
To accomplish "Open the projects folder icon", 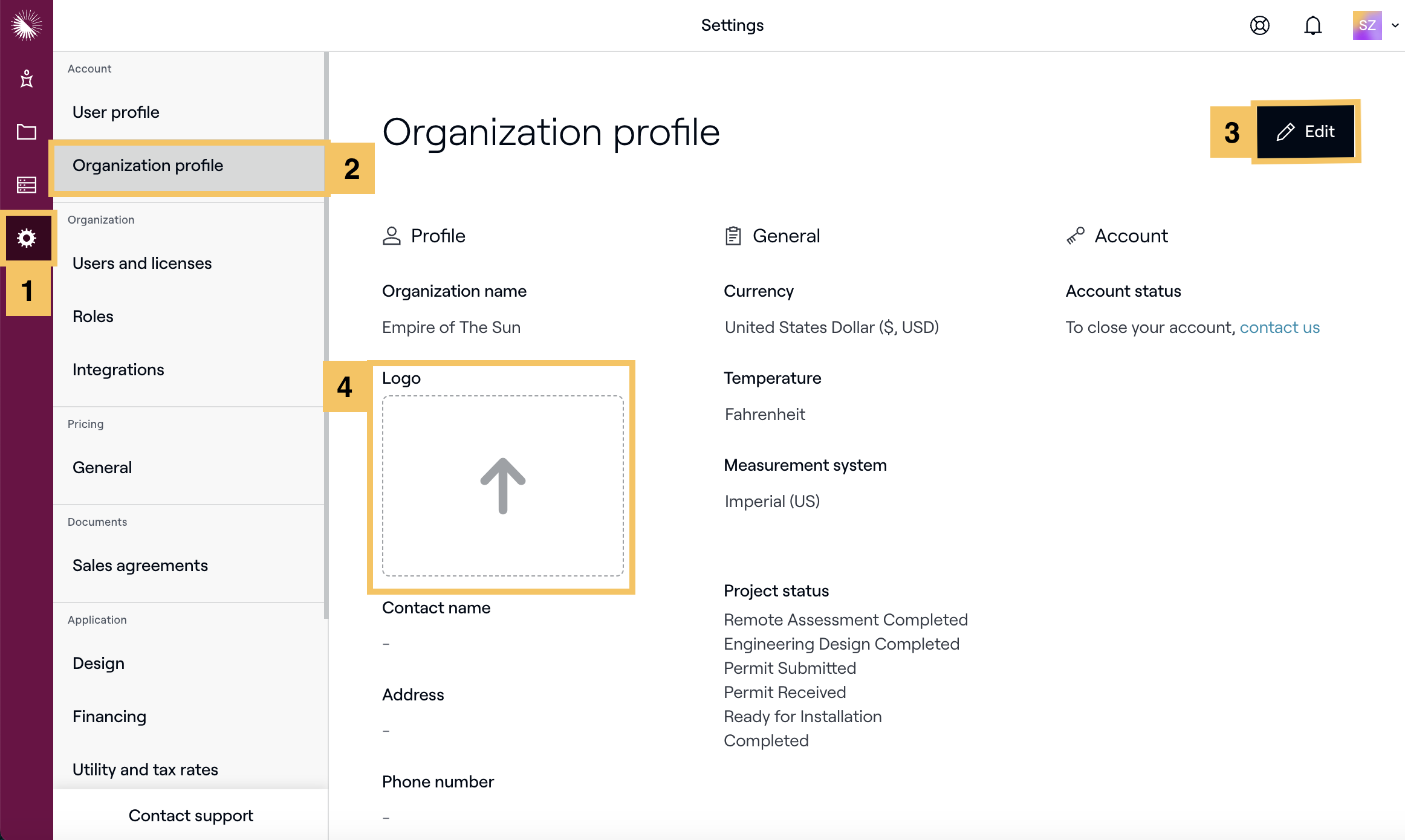I will (x=27, y=132).
